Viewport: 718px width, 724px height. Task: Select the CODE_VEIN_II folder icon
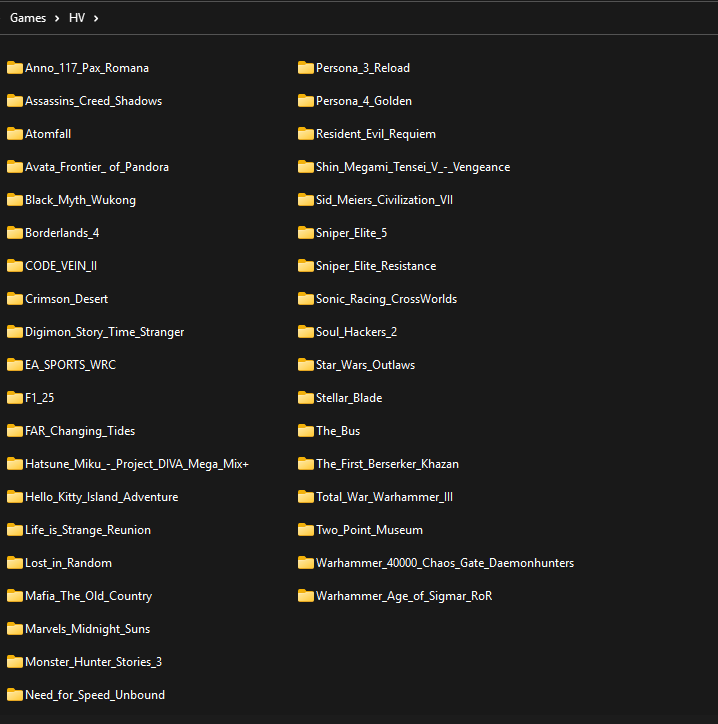15,266
